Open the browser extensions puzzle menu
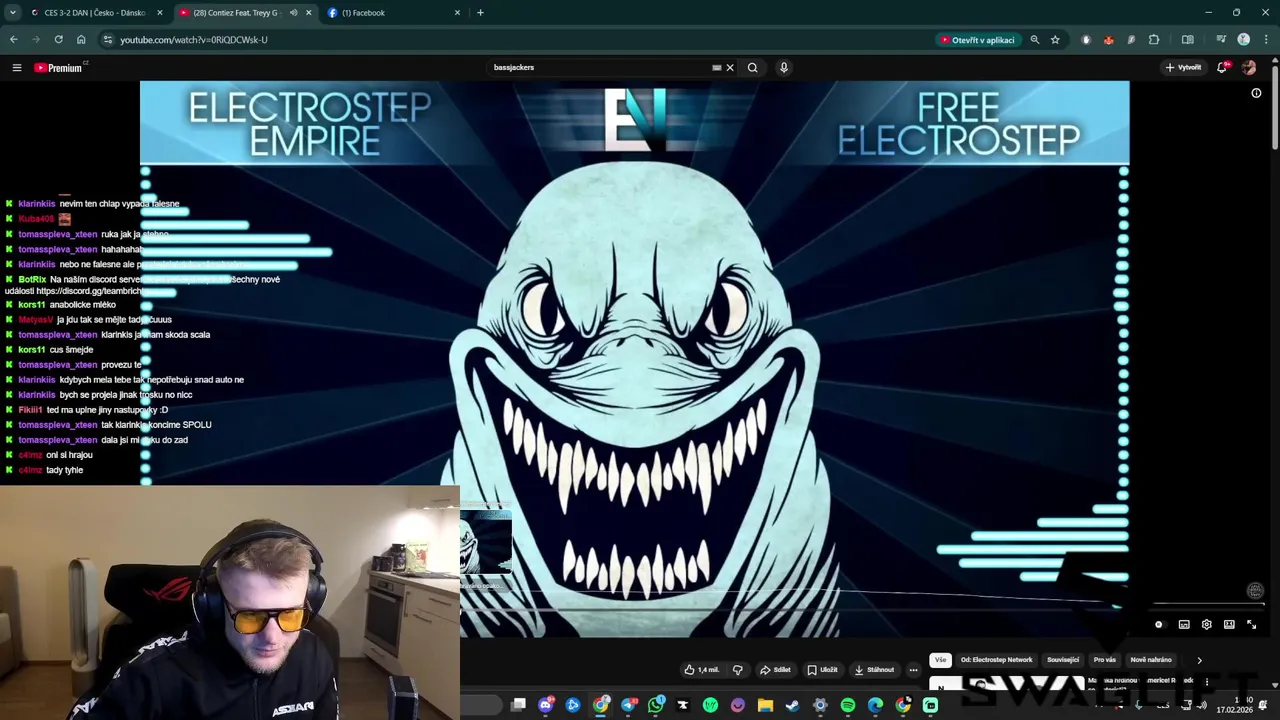Viewport: 1280px width, 720px height. pos(1154,40)
